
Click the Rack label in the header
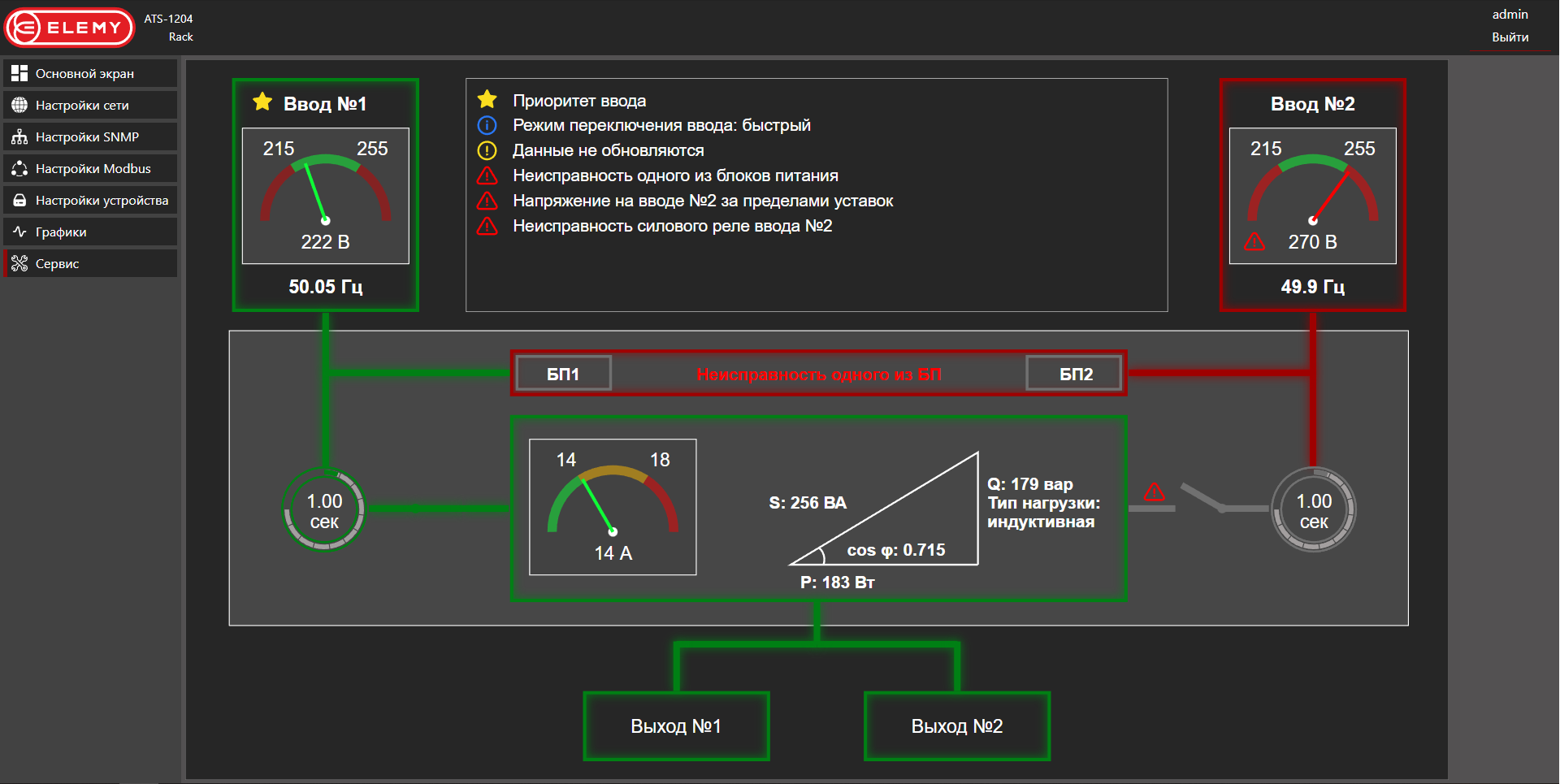180,37
